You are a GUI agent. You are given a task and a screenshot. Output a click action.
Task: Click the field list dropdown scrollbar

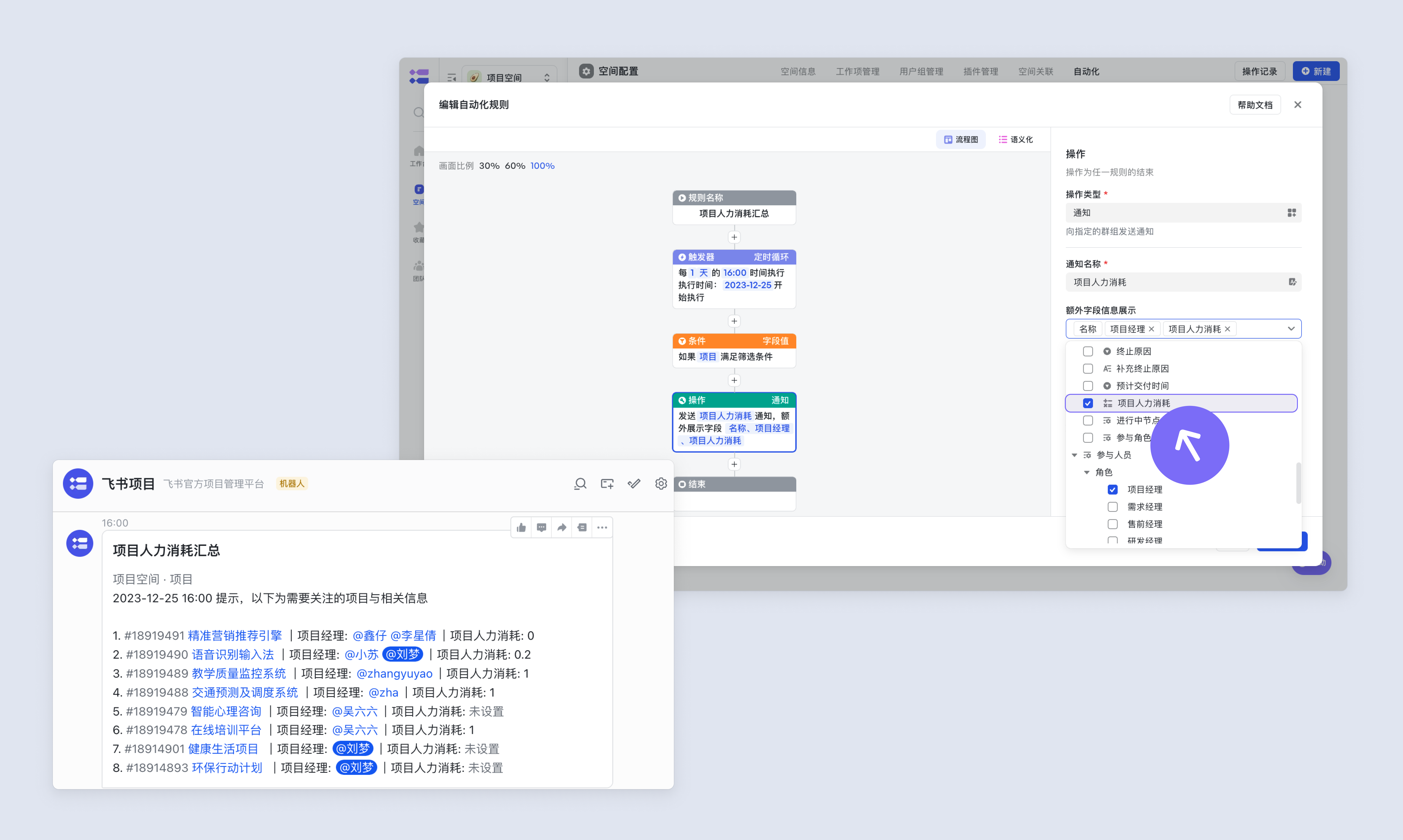[x=1298, y=483]
